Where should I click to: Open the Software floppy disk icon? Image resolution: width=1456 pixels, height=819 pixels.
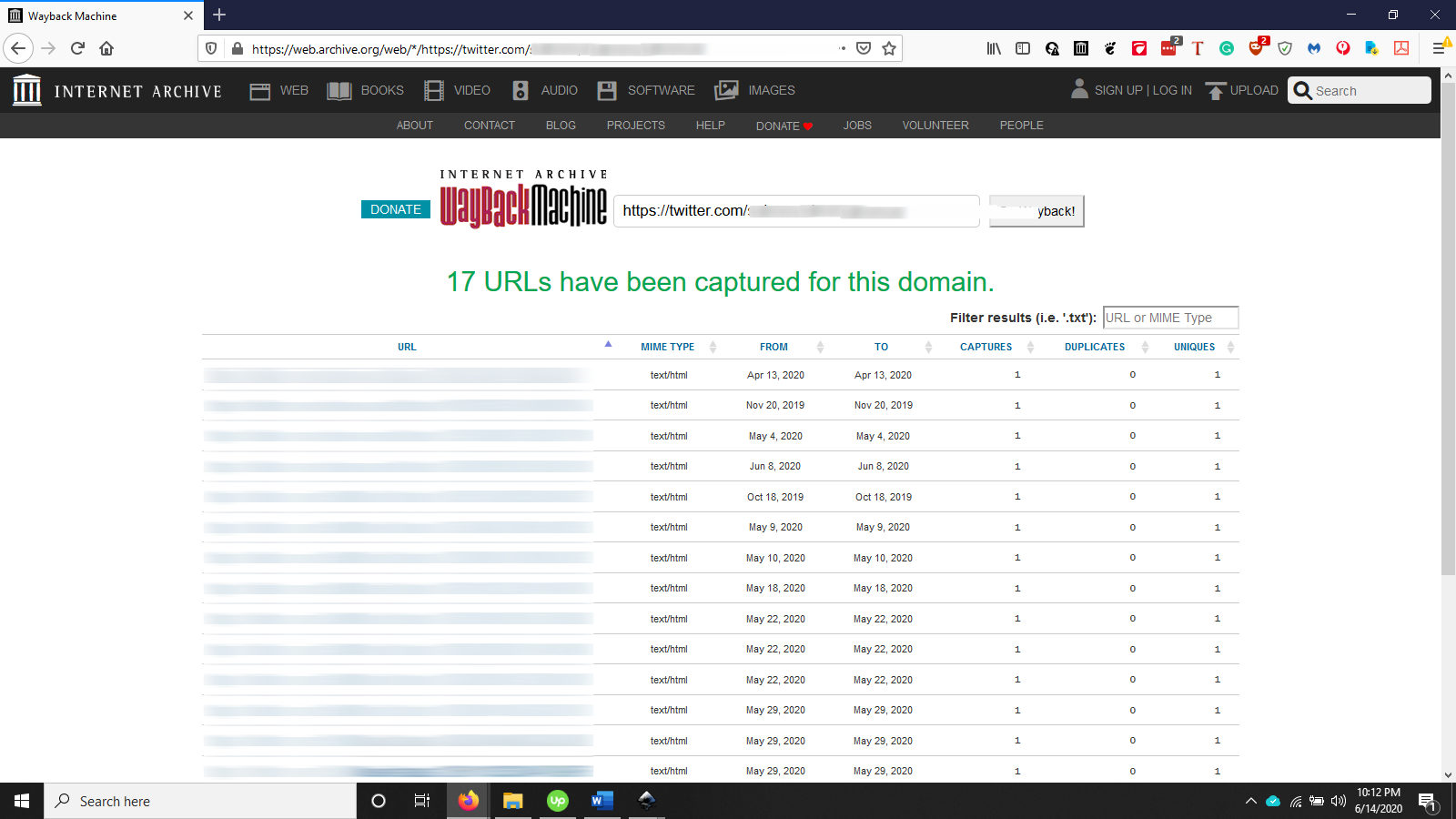click(607, 90)
